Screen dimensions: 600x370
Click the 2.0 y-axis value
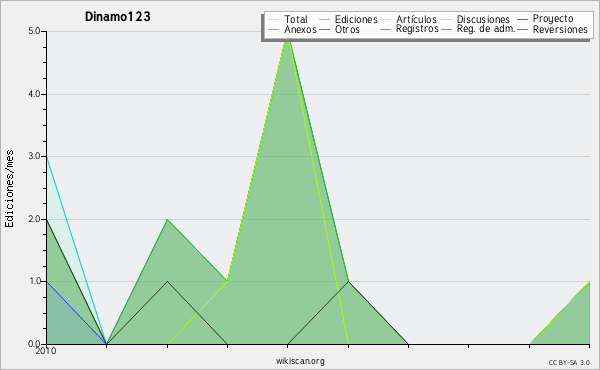pos(34,219)
